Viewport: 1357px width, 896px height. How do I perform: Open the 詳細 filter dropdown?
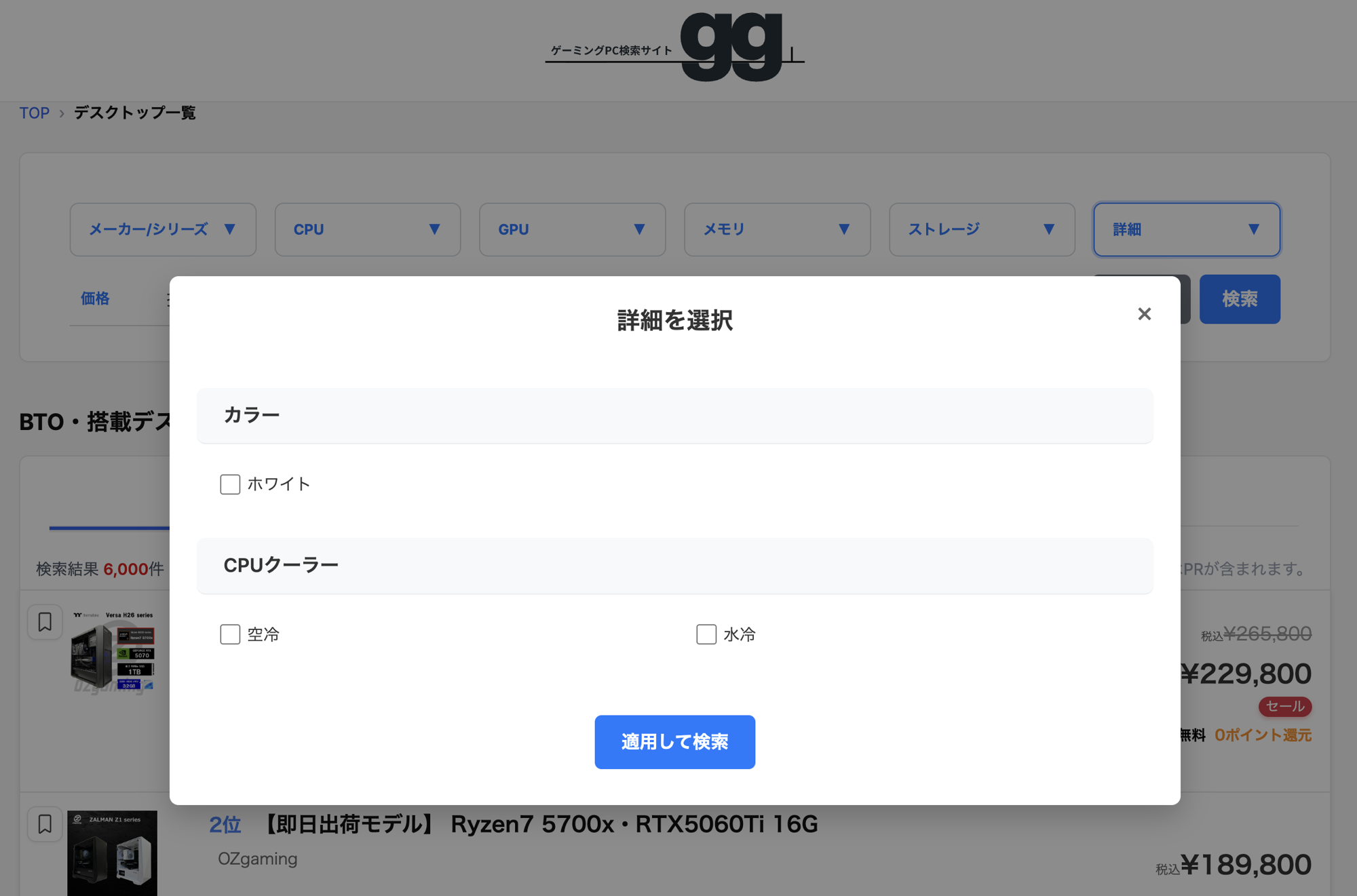[x=1187, y=229]
